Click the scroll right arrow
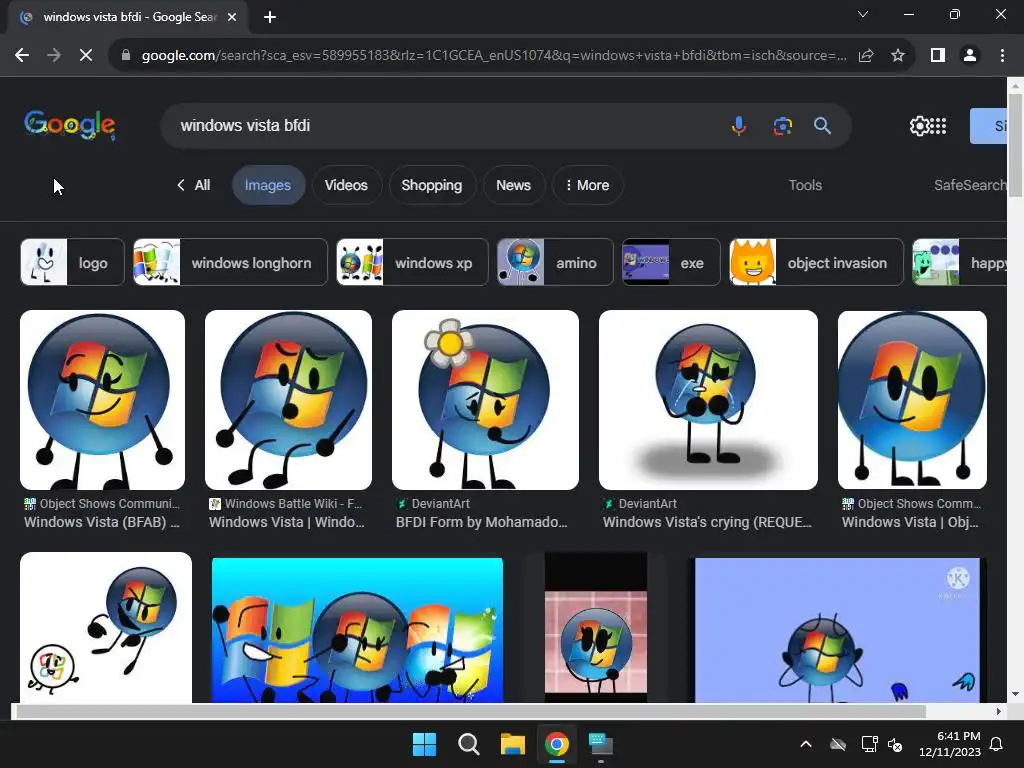1024x768 pixels. [x=999, y=711]
